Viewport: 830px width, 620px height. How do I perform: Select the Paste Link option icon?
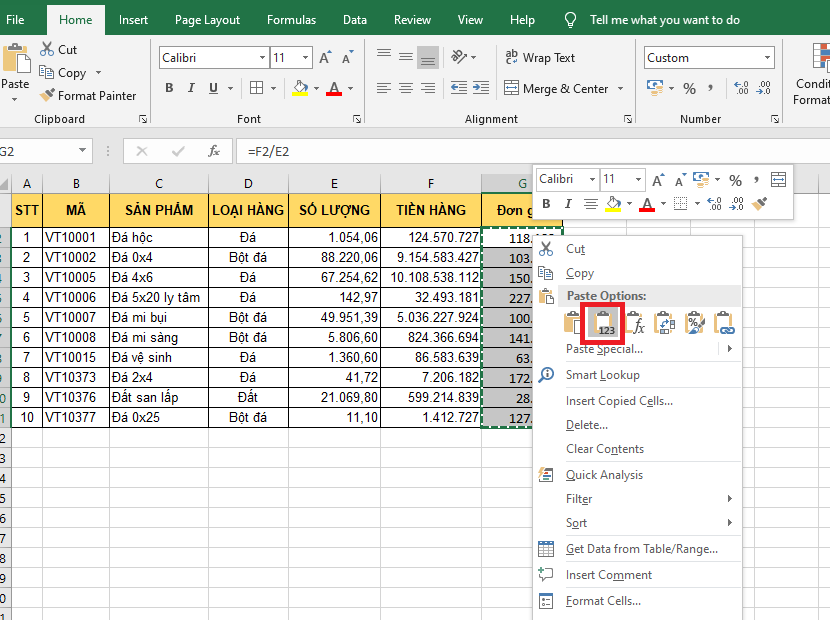pos(725,323)
